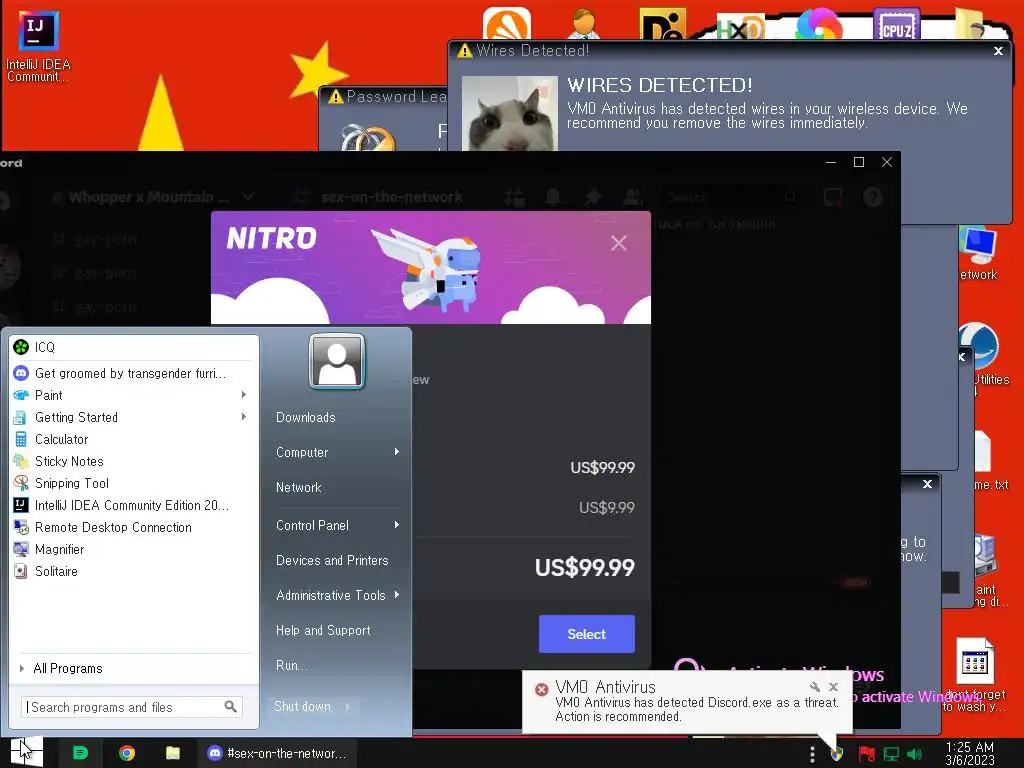
Task: Open Magnifier from the Start menu
Action: 134,549
